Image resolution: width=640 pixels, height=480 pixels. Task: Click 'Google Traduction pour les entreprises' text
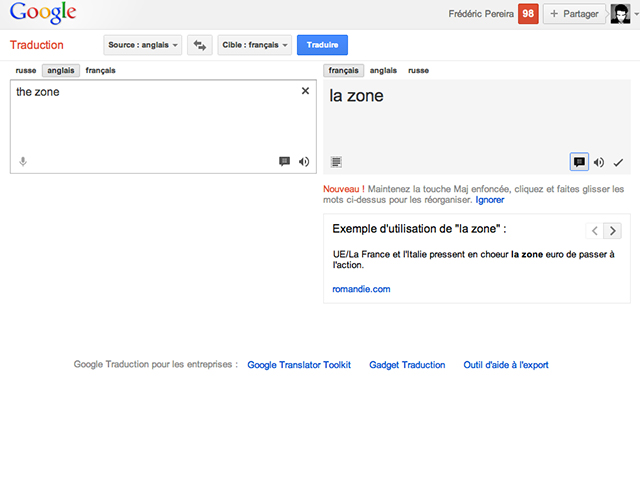coord(156,364)
